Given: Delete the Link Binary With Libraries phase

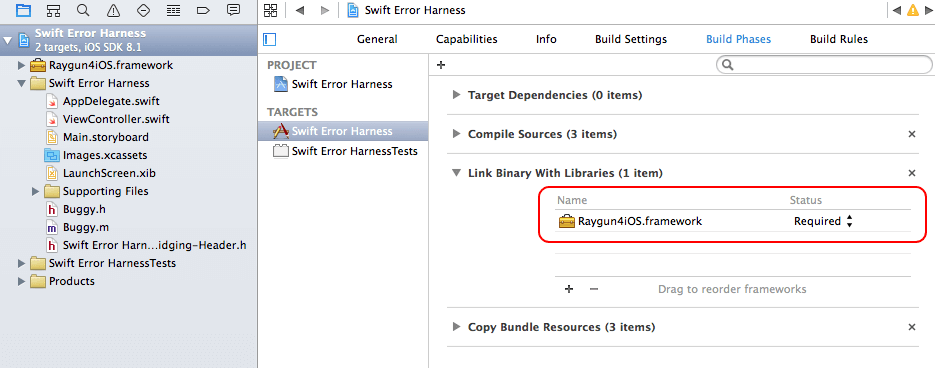Looking at the screenshot, I should 911,173.
